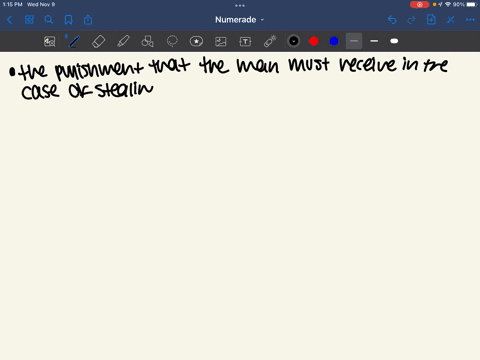Open the three-dot more options menu
The width and height of the screenshot is (480, 360).
pyautogui.click(x=470, y=20)
